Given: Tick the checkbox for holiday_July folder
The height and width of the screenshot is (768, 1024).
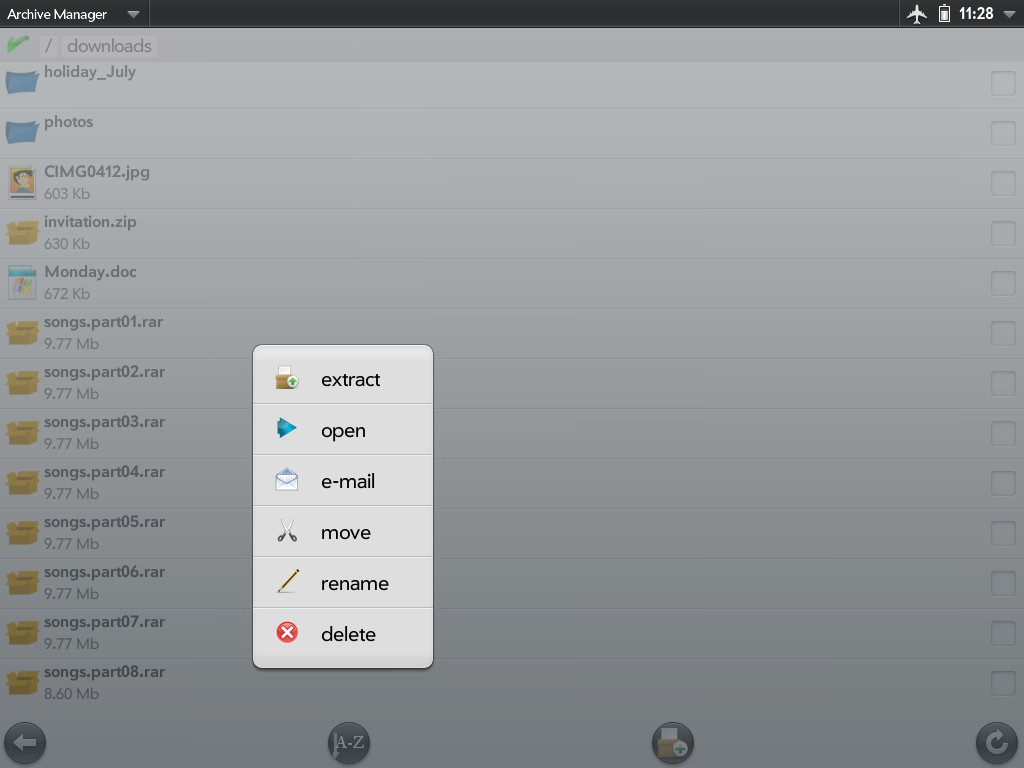Looking at the screenshot, I should tap(1003, 84).
